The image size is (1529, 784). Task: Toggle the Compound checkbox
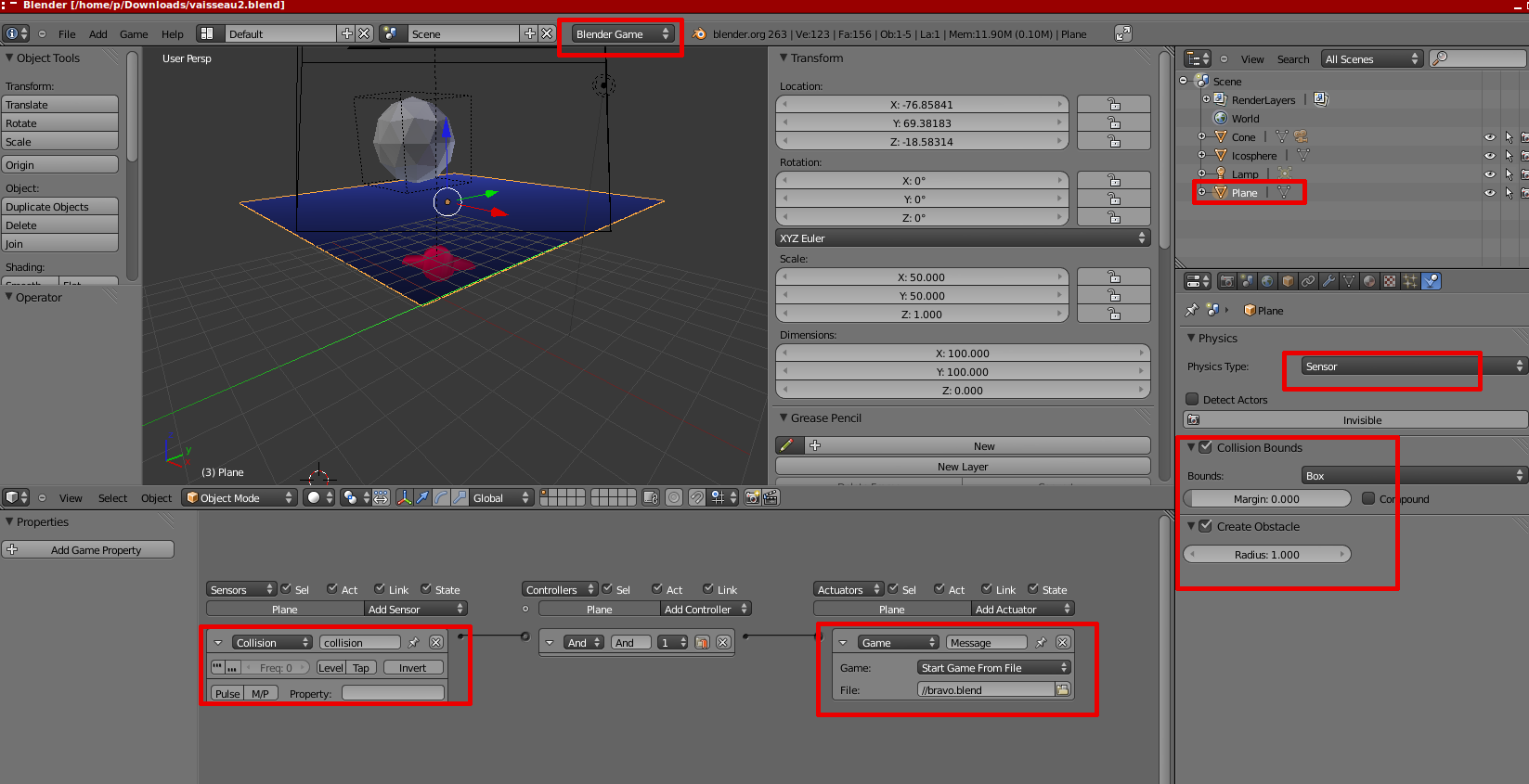(1368, 498)
